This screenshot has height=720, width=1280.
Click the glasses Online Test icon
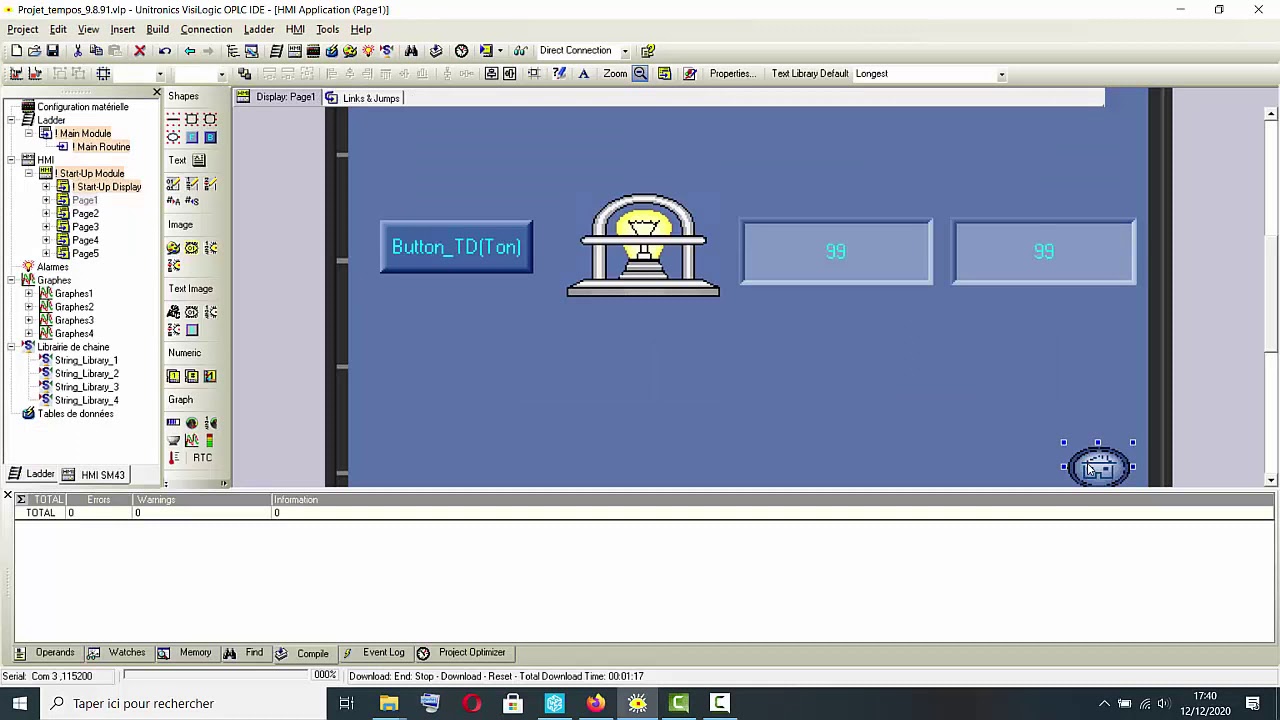(521, 50)
